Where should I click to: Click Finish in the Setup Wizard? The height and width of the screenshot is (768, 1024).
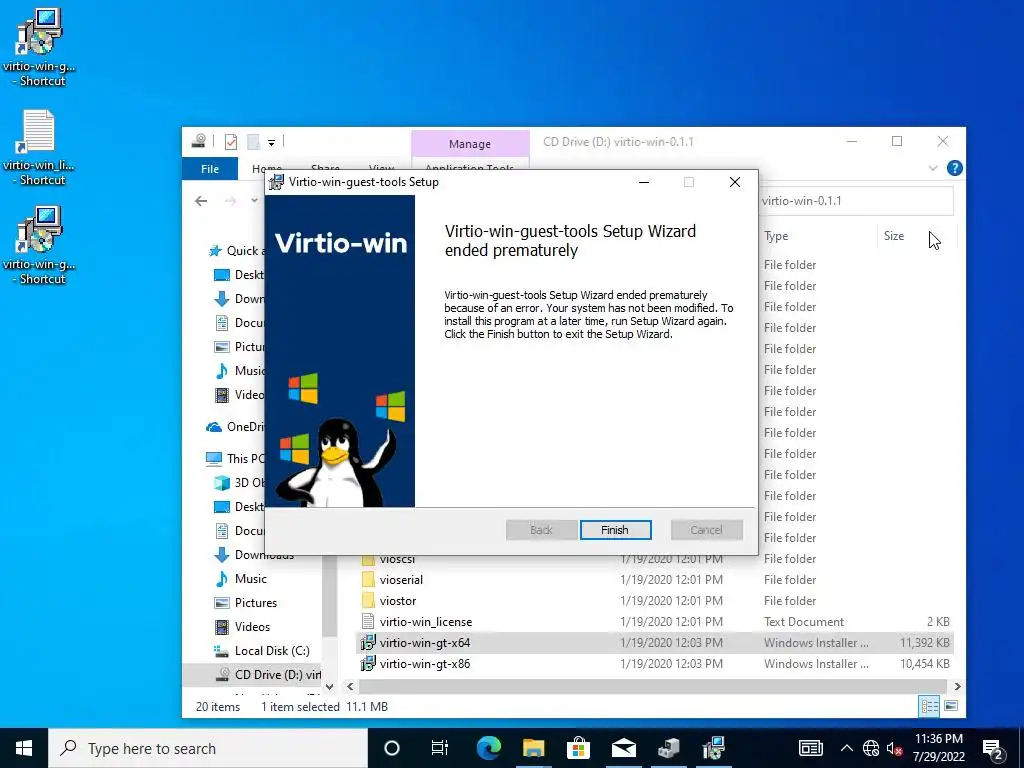tap(615, 530)
